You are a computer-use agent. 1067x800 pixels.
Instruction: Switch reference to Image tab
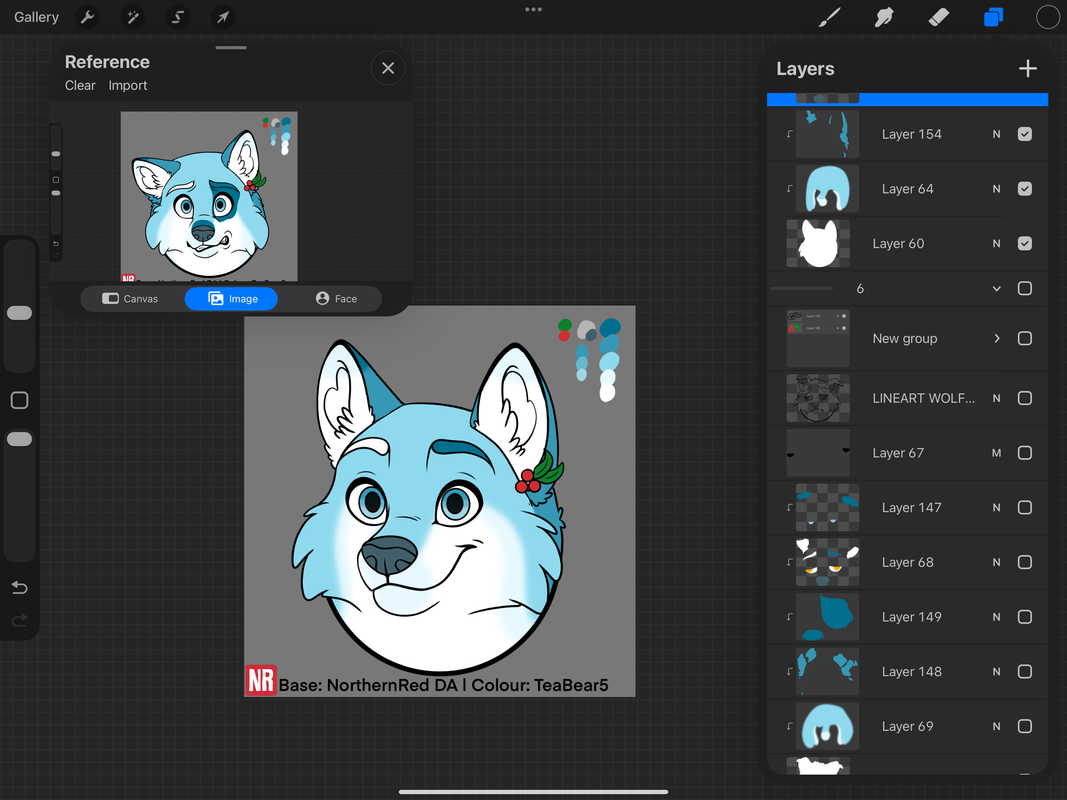point(231,299)
